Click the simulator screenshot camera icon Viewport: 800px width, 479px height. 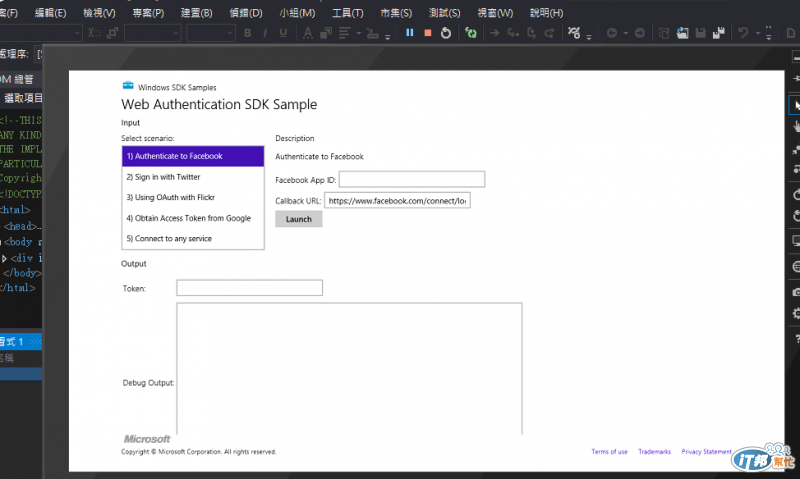796,292
